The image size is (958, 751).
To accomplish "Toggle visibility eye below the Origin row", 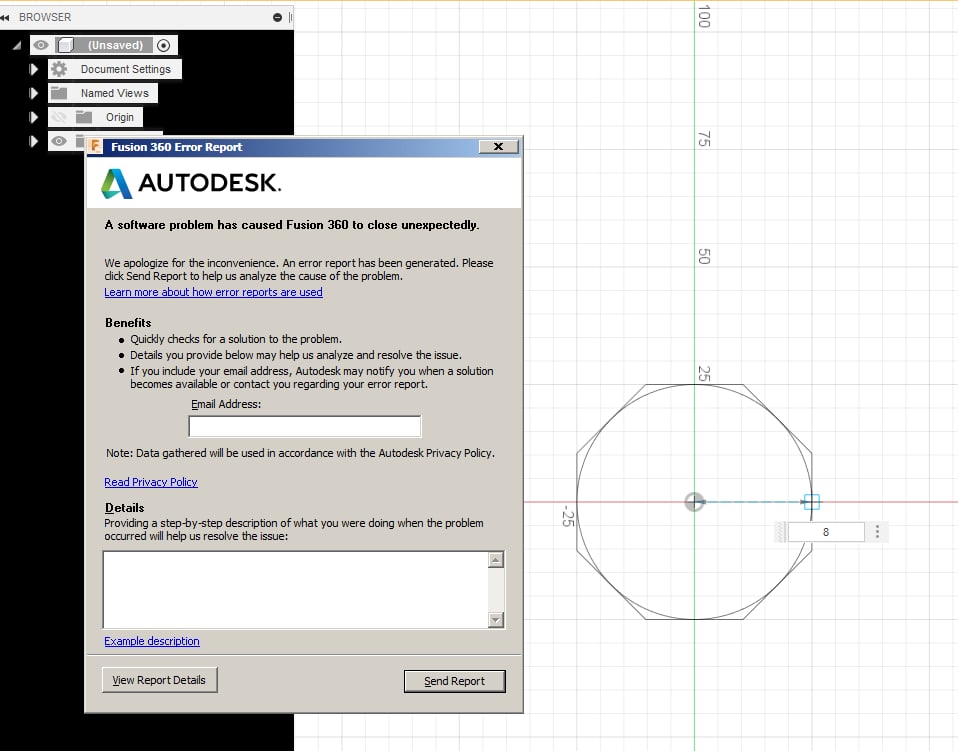I will pos(59,141).
